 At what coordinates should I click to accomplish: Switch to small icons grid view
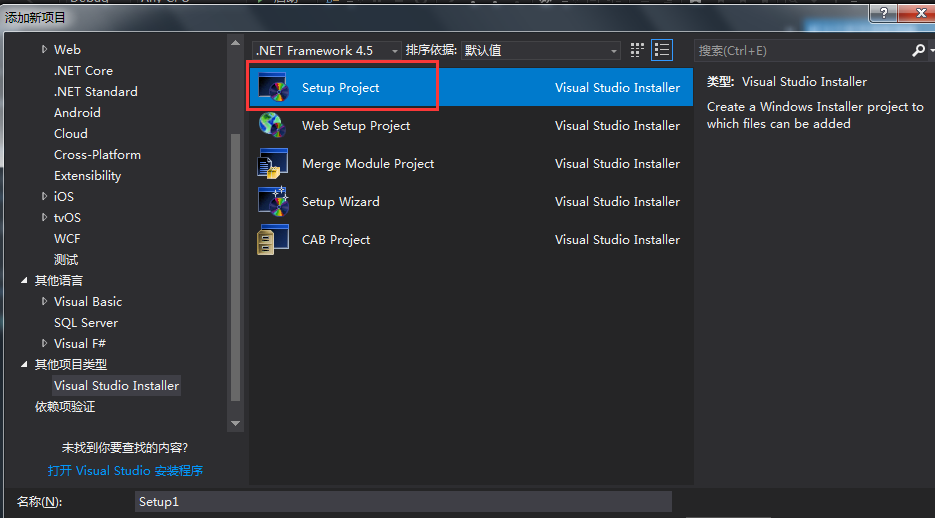coord(637,50)
